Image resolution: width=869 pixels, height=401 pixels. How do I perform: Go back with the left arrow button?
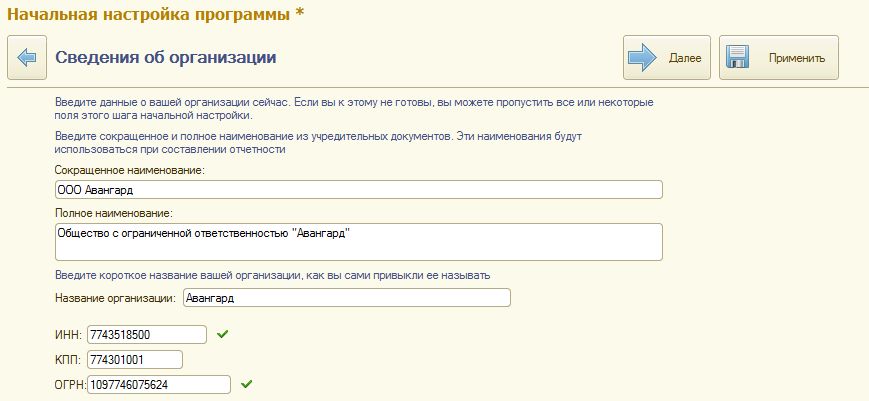(x=27, y=58)
